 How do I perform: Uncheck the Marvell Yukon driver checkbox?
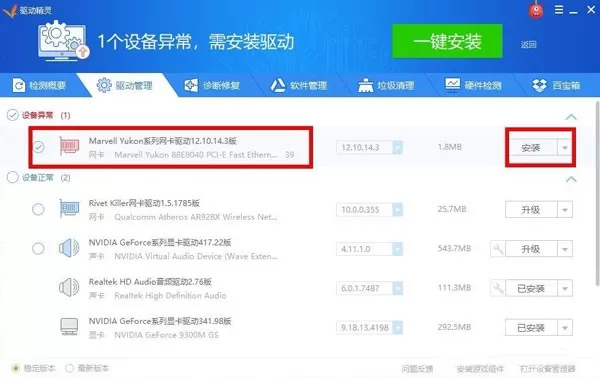(x=38, y=147)
